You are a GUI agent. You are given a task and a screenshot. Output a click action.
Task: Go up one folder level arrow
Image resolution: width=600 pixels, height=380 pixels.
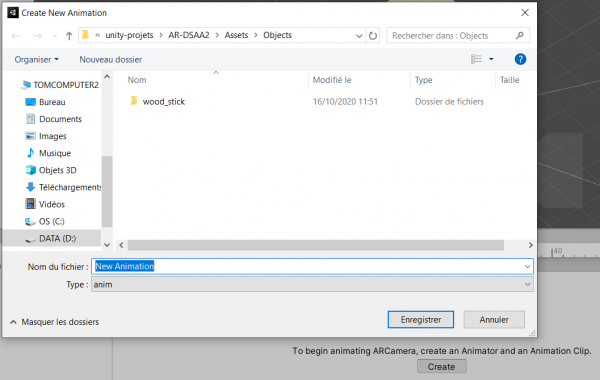69,36
